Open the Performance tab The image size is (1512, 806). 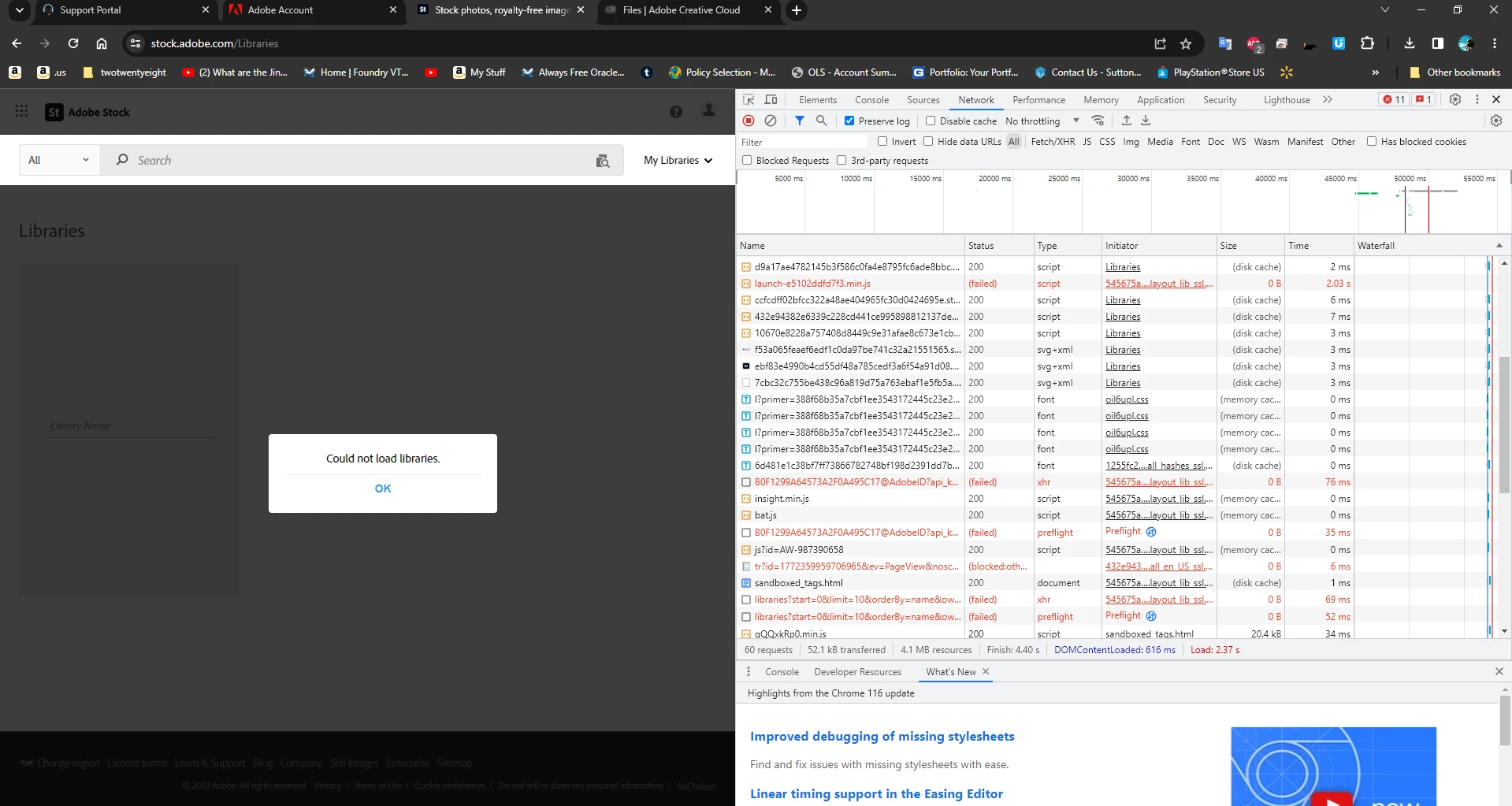click(1038, 99)
